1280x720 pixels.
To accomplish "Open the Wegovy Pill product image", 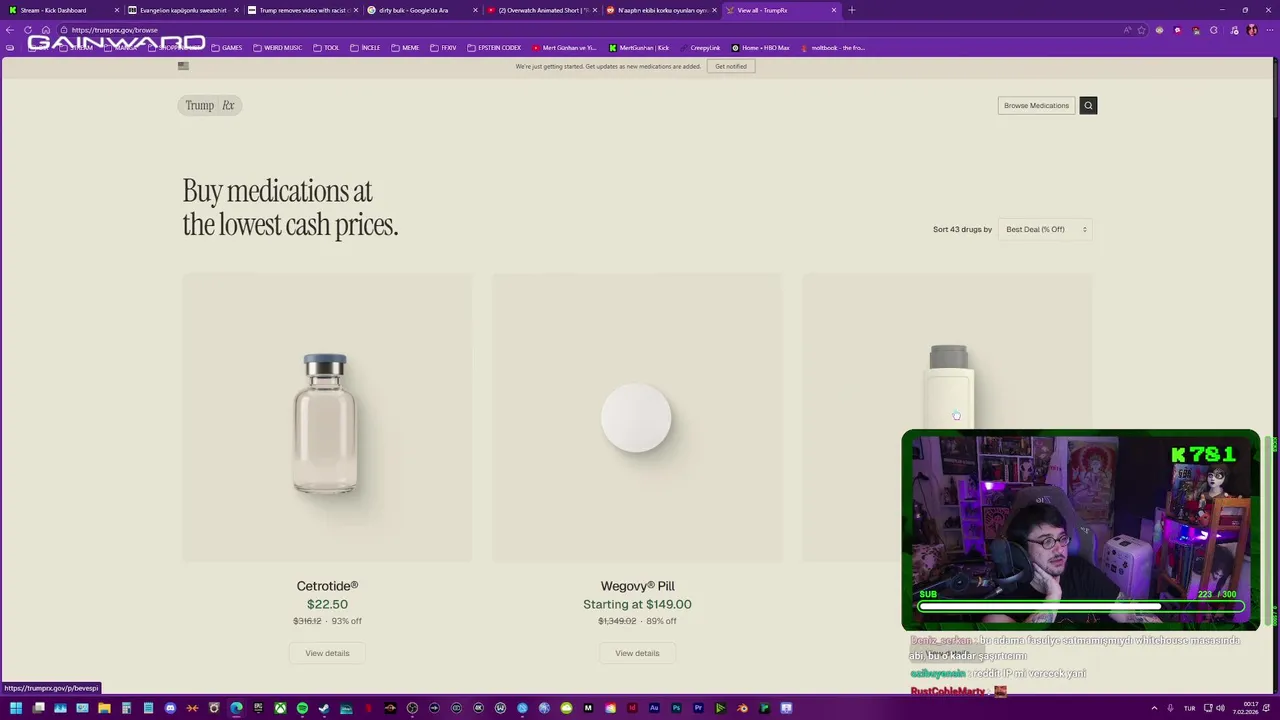I will point(637,418).
